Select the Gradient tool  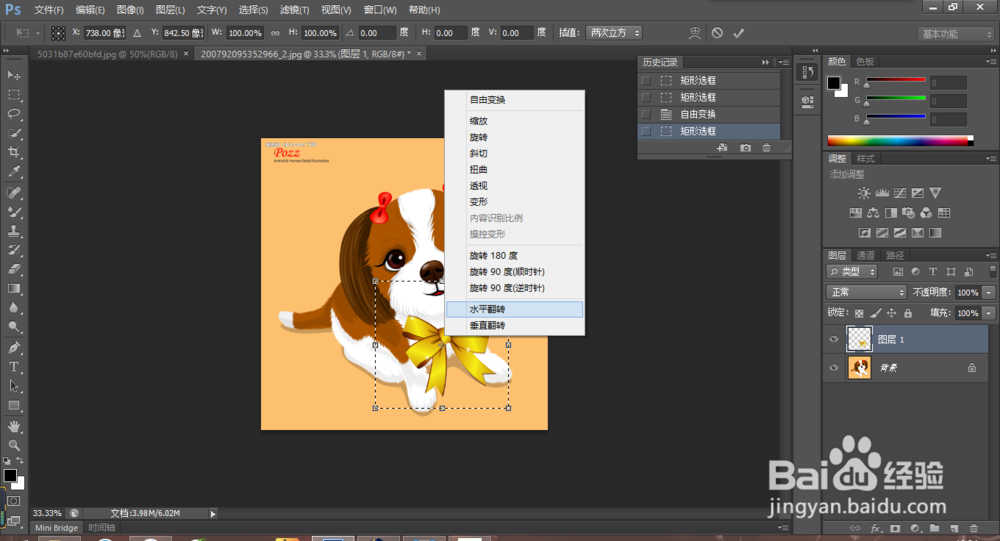click(13, 288)
